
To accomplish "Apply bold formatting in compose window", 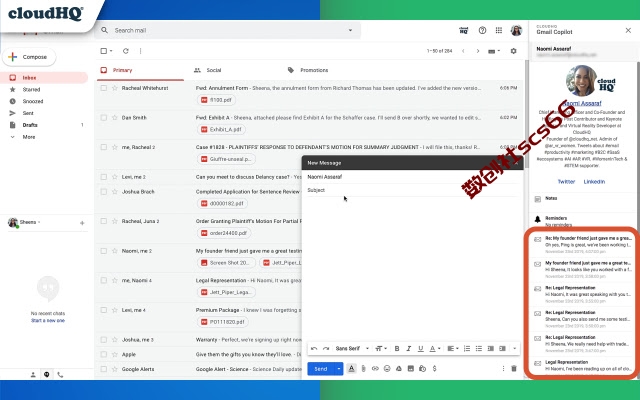I will tap(397, 349).
